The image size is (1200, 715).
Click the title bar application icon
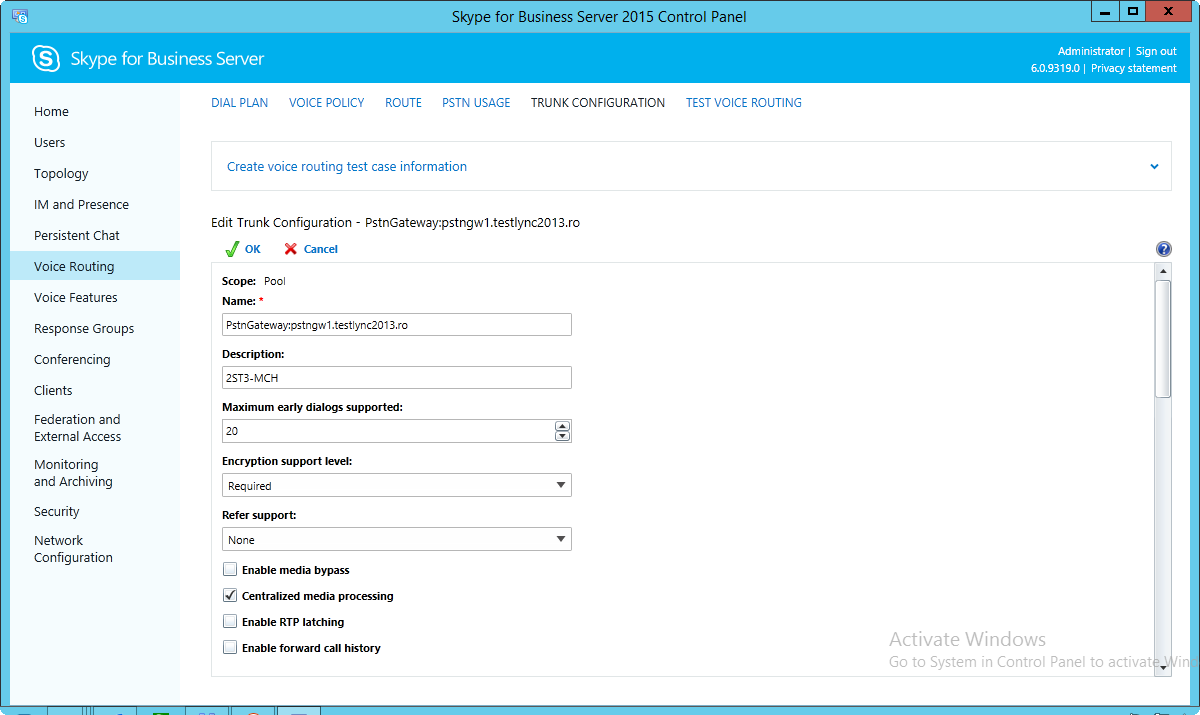(20, 16)
